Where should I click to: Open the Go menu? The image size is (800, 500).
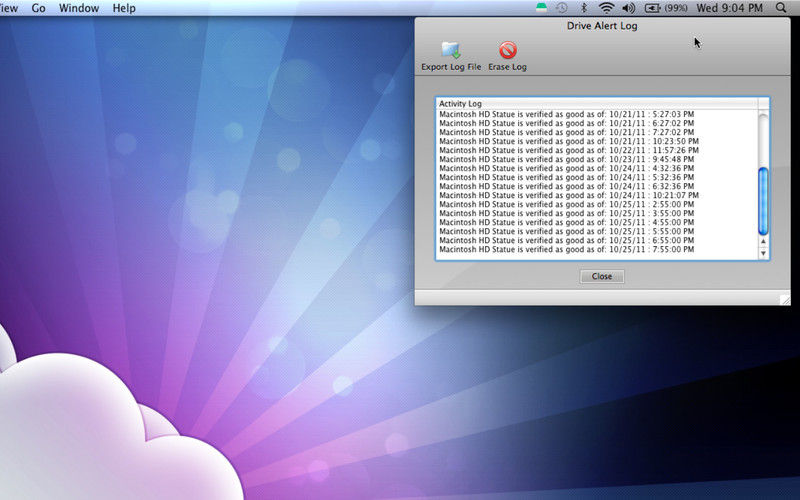38,8
